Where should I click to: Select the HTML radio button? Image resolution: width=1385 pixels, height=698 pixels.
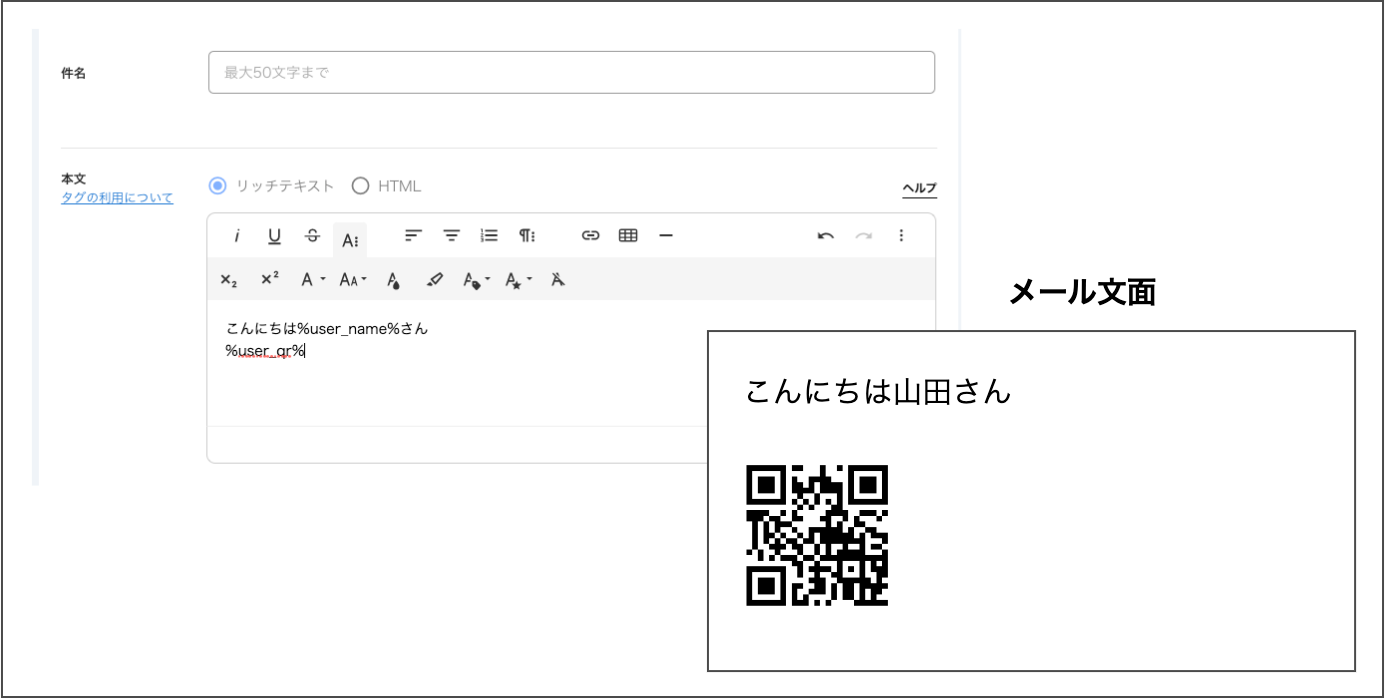[x=360, y=186]
